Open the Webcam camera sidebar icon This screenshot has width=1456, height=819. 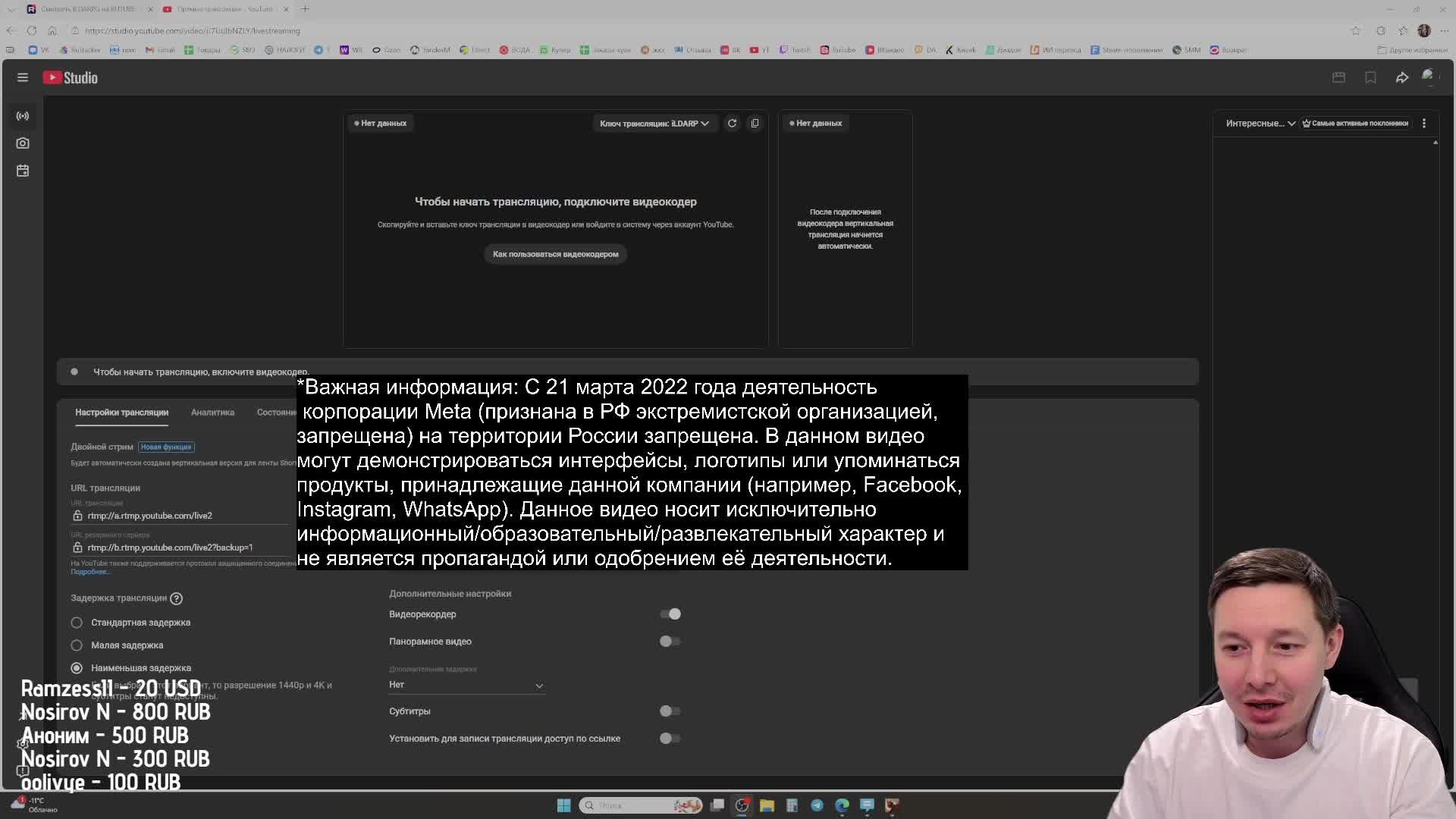[x=23, y=143]
